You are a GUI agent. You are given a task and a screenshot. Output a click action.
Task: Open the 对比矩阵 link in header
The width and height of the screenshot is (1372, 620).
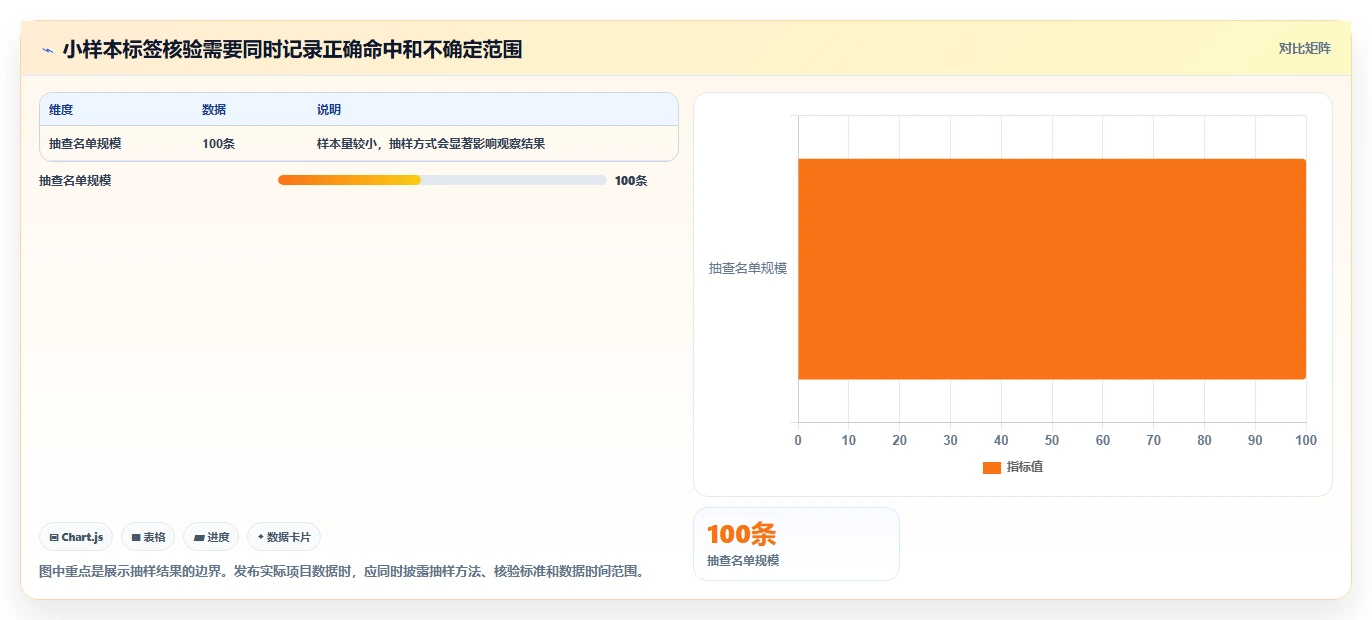tap(1304, 48)
